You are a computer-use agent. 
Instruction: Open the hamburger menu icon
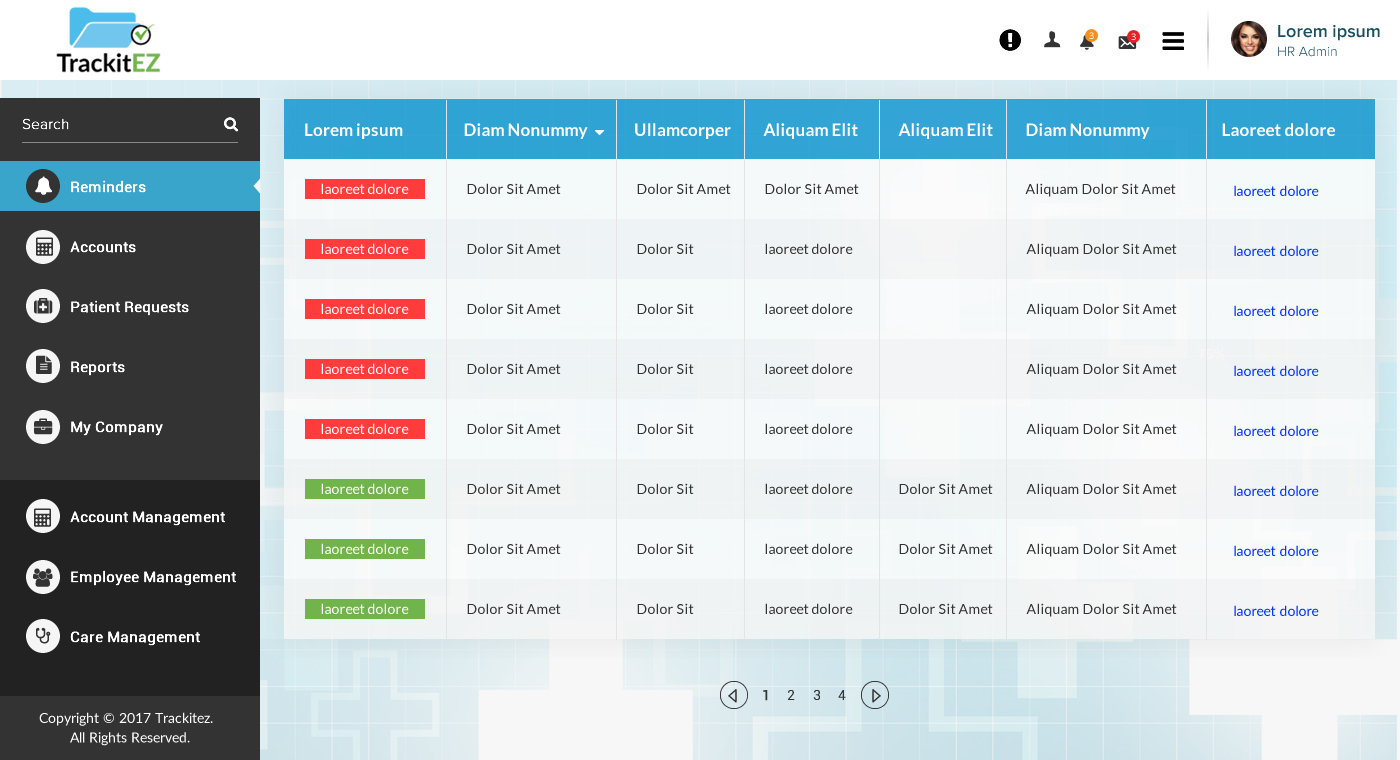pyautogui.click(x=1173, y=41)
